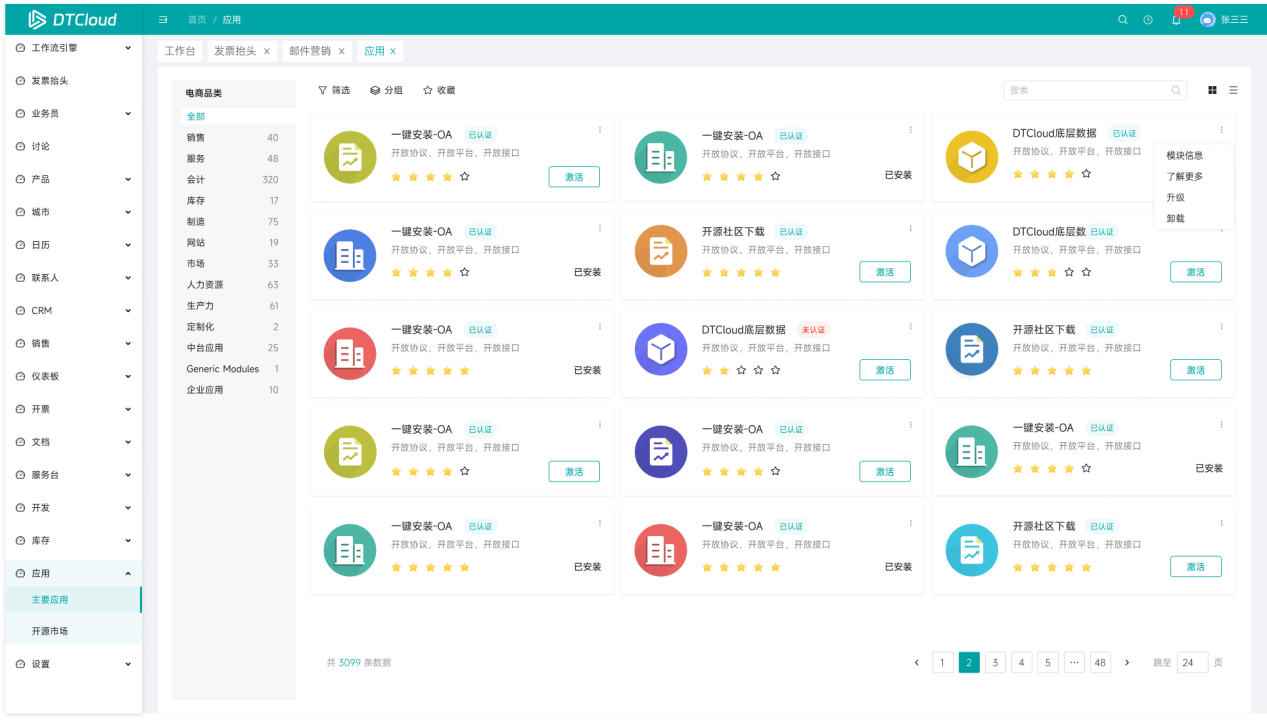Expand the CRM menu
The height and width of the screenshot is (720, 1267).
tap(127, 310)
